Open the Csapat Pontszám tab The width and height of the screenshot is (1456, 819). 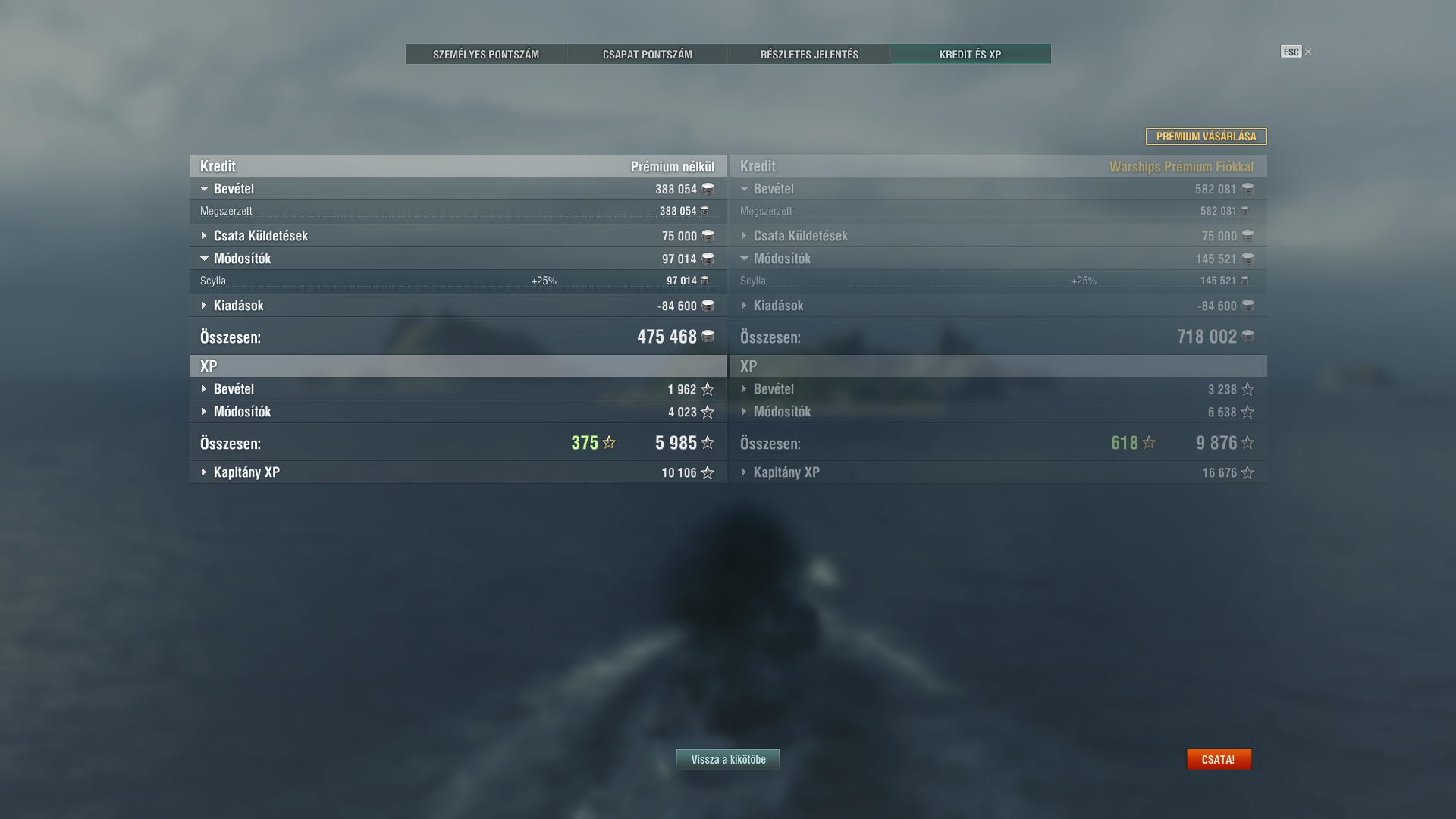pos(648,55)
